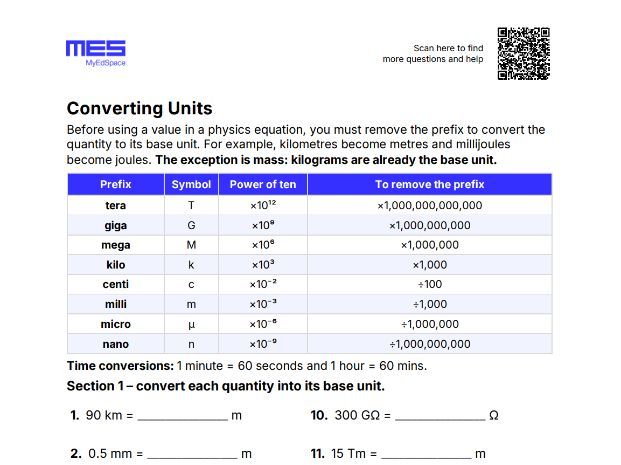
Task: Click the symbol 'k' cell
Action: pyautogui.click(x=191, y=265)
